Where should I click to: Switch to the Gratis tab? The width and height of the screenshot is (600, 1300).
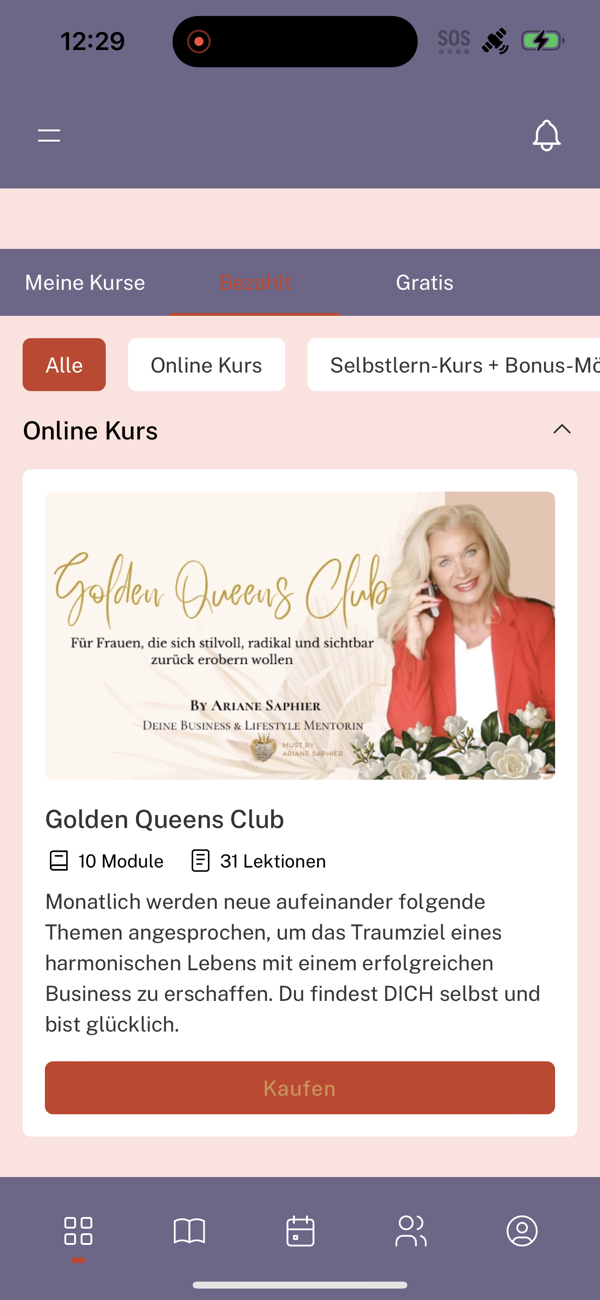coord(425,282)
